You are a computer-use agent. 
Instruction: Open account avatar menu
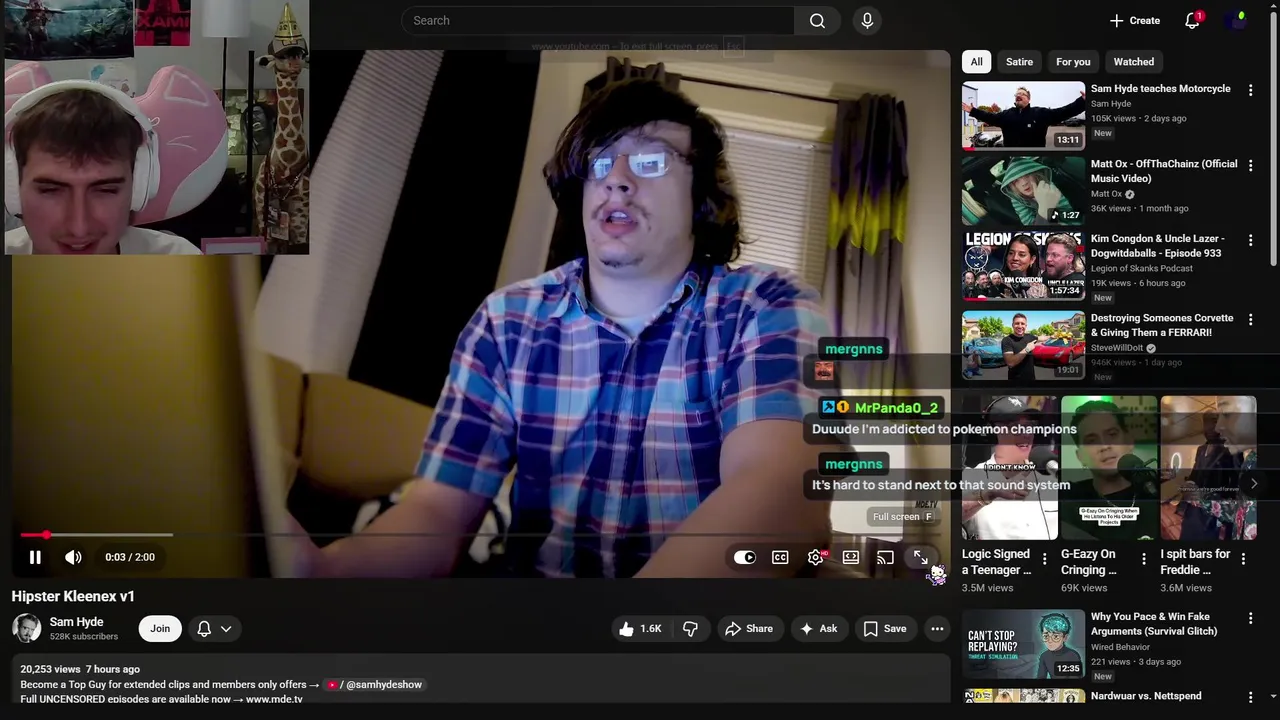(x=1238, y=20)
